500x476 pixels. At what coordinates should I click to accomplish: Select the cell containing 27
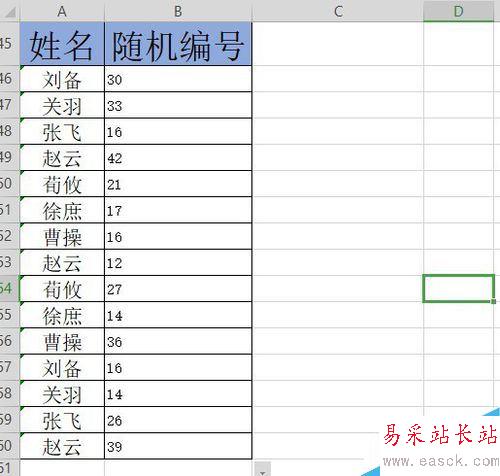(x=178, y=289)
